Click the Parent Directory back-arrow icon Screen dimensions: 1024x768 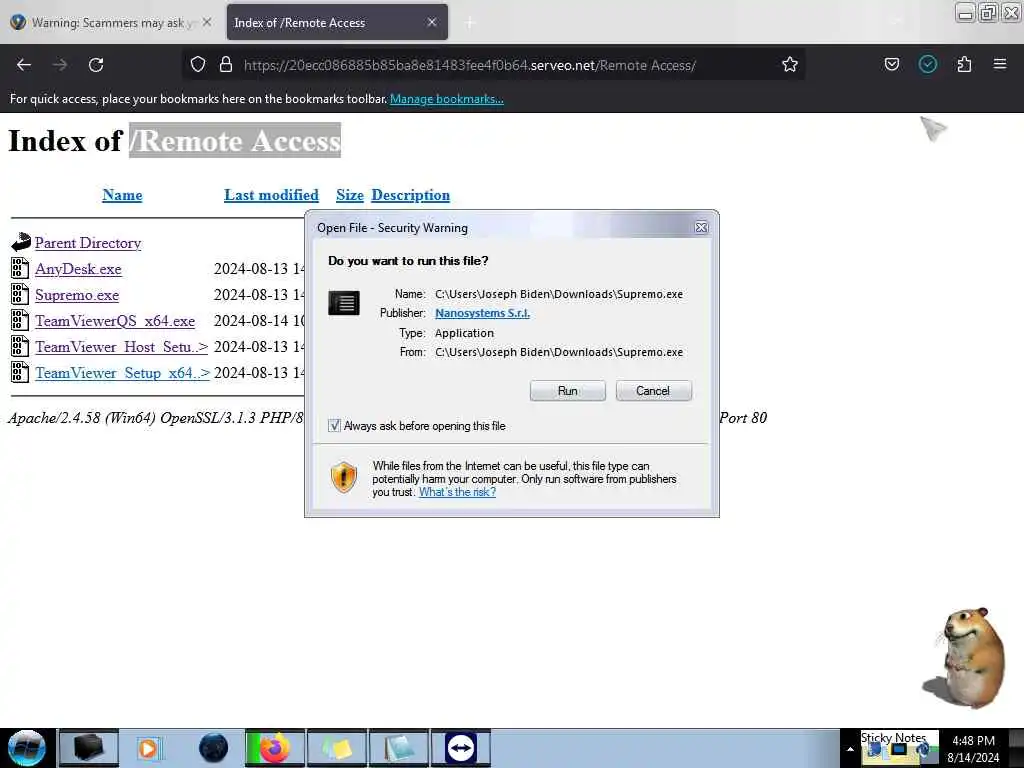(21, 242)
